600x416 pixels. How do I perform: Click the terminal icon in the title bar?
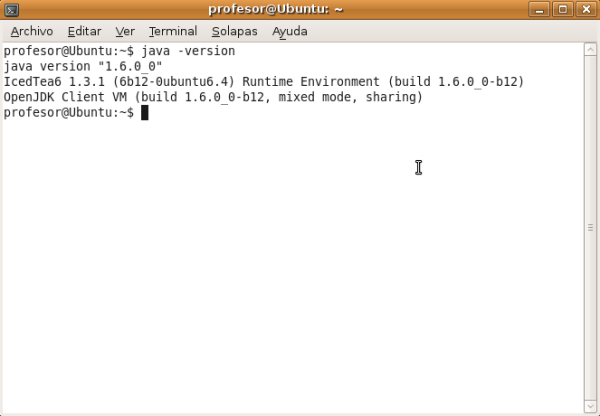click(12, 10)
